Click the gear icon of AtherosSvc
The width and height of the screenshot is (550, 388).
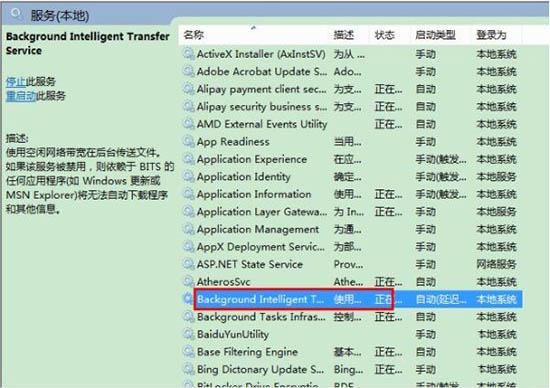(x=188, y=282)
